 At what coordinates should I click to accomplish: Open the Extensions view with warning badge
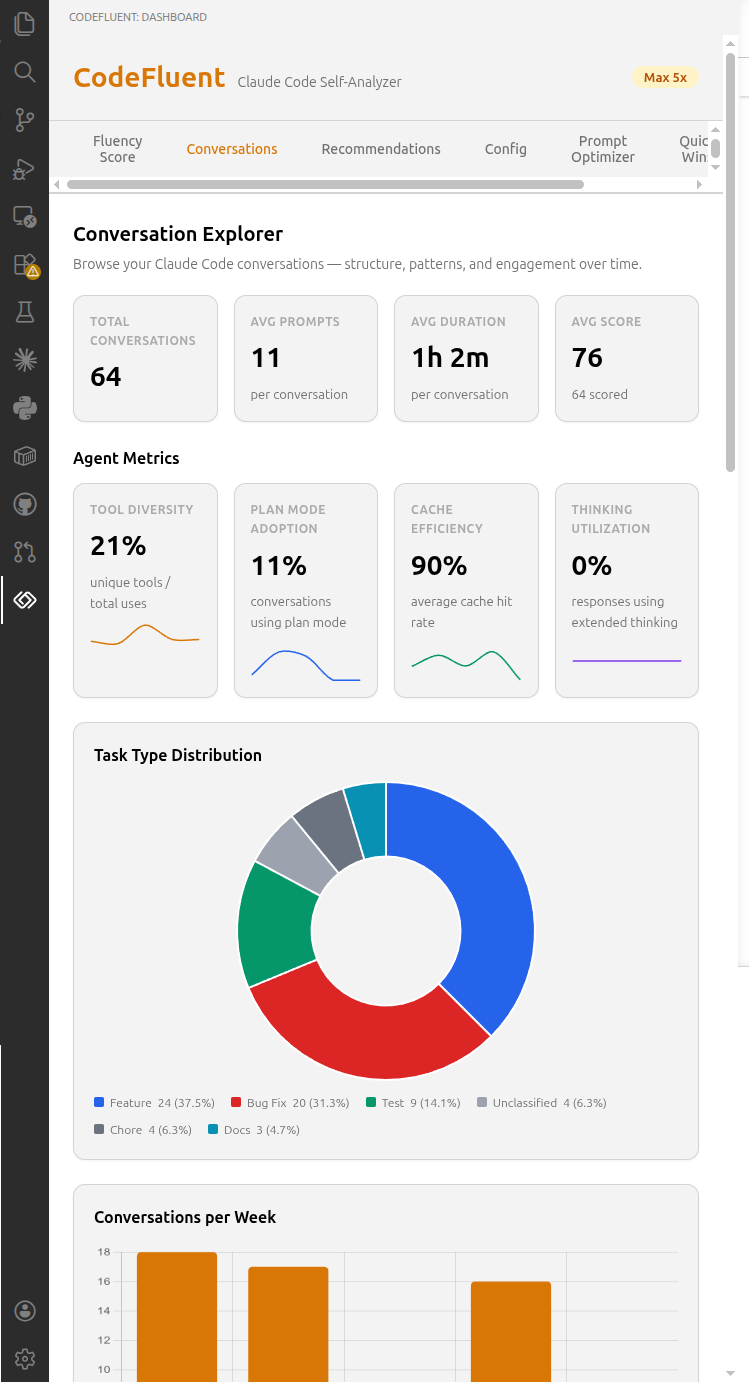pos(24,264)
